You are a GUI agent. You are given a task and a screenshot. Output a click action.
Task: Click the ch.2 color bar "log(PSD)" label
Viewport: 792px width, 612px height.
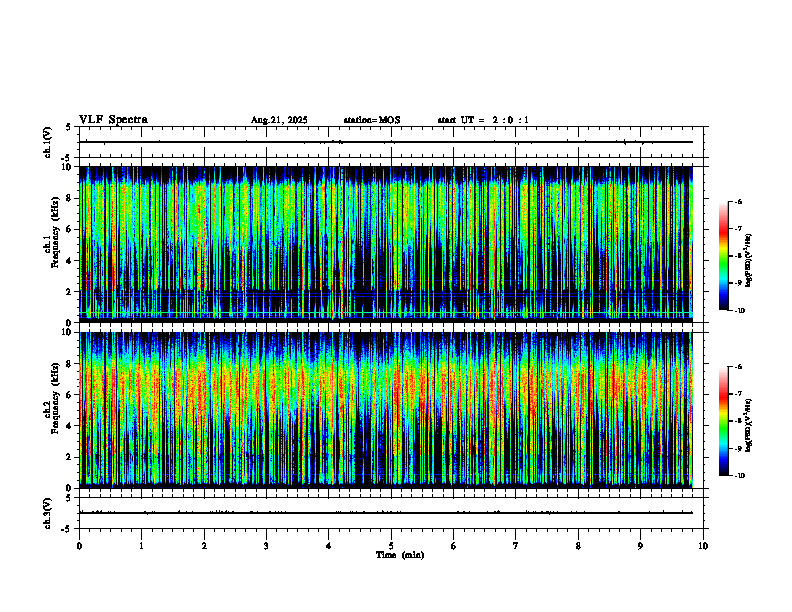pos(749,426)
